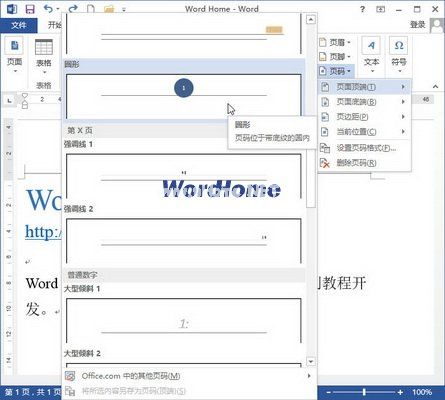
Task: Click the Word application icon
Action: pos(12,9)
